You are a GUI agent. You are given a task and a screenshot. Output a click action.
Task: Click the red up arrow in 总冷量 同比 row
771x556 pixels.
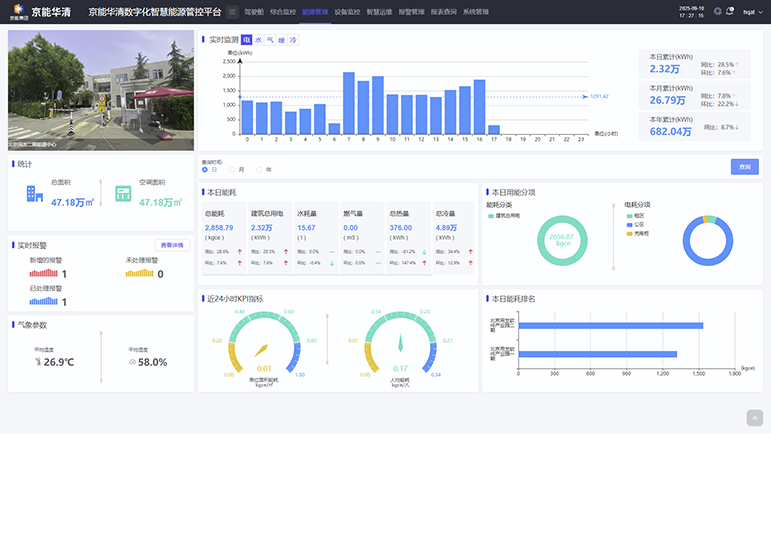471,252
